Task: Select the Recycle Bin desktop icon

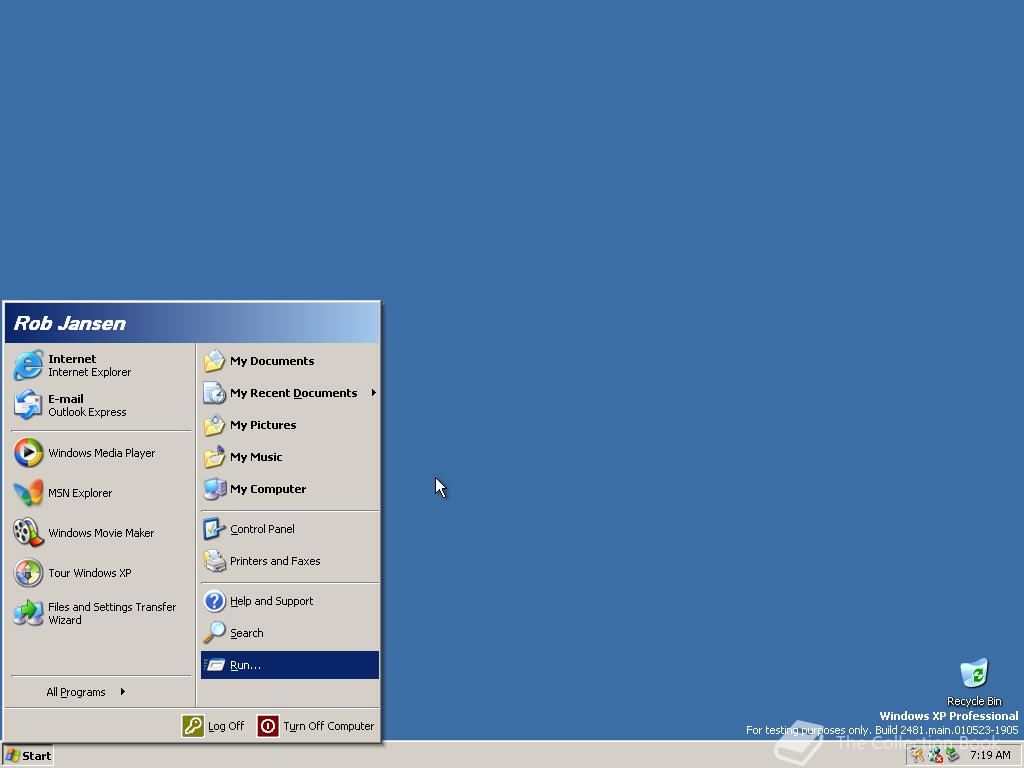Action: click(x=974, y=682)
